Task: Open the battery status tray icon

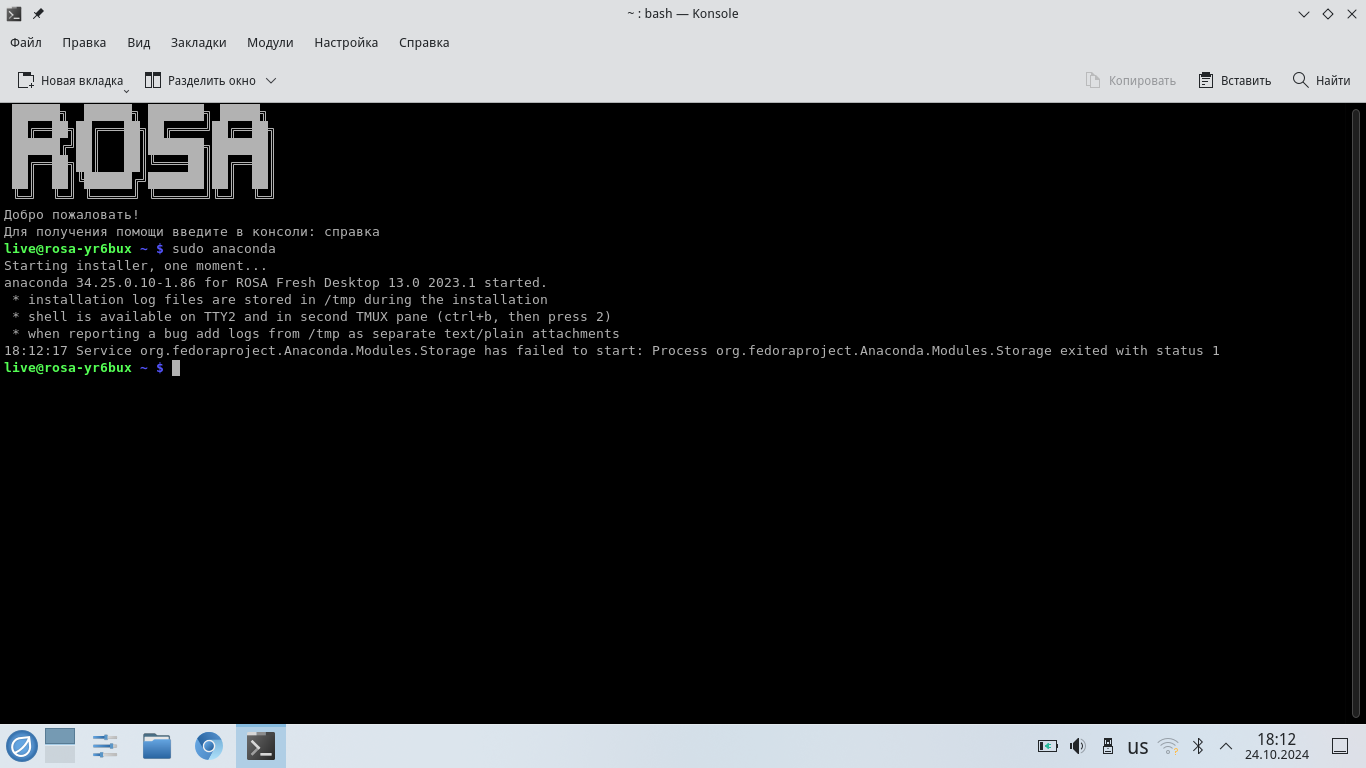Action: pos(1048,746)
